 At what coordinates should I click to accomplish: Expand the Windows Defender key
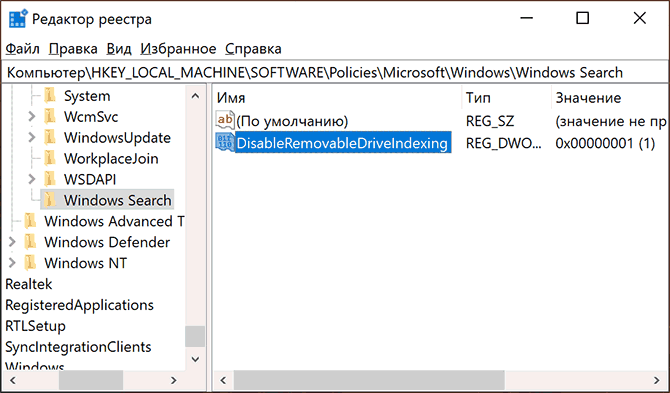(x=12, y=242)
